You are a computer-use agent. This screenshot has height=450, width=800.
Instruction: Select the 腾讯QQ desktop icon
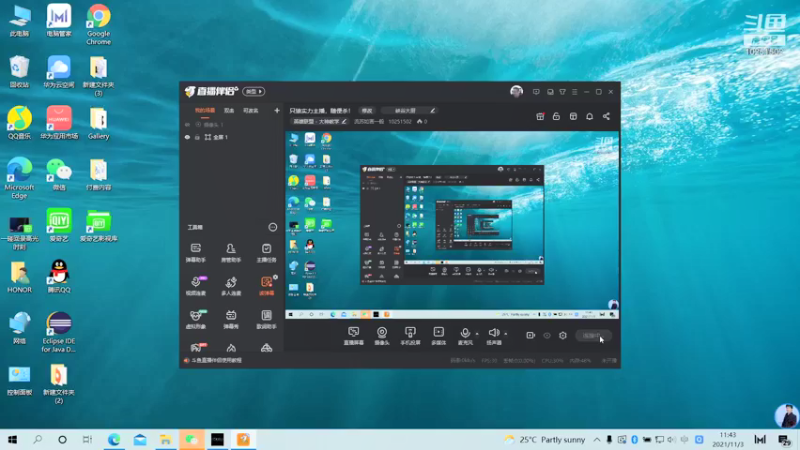(x=59, y=276)
